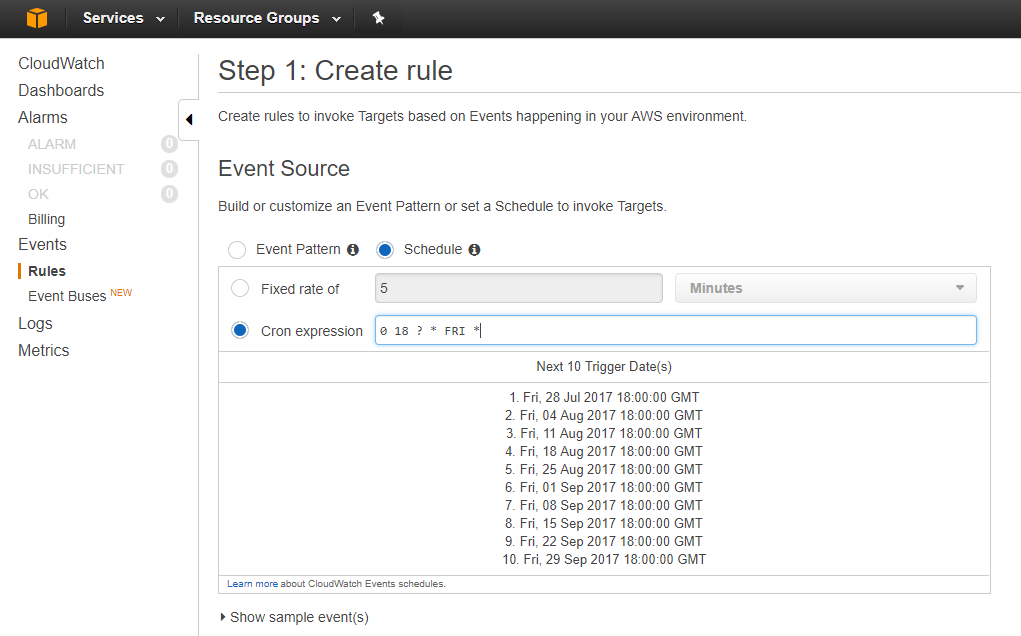Screen dimensions: 1021x636
Task: Click the INSUFFICIENT count badge
Action: 169,169
